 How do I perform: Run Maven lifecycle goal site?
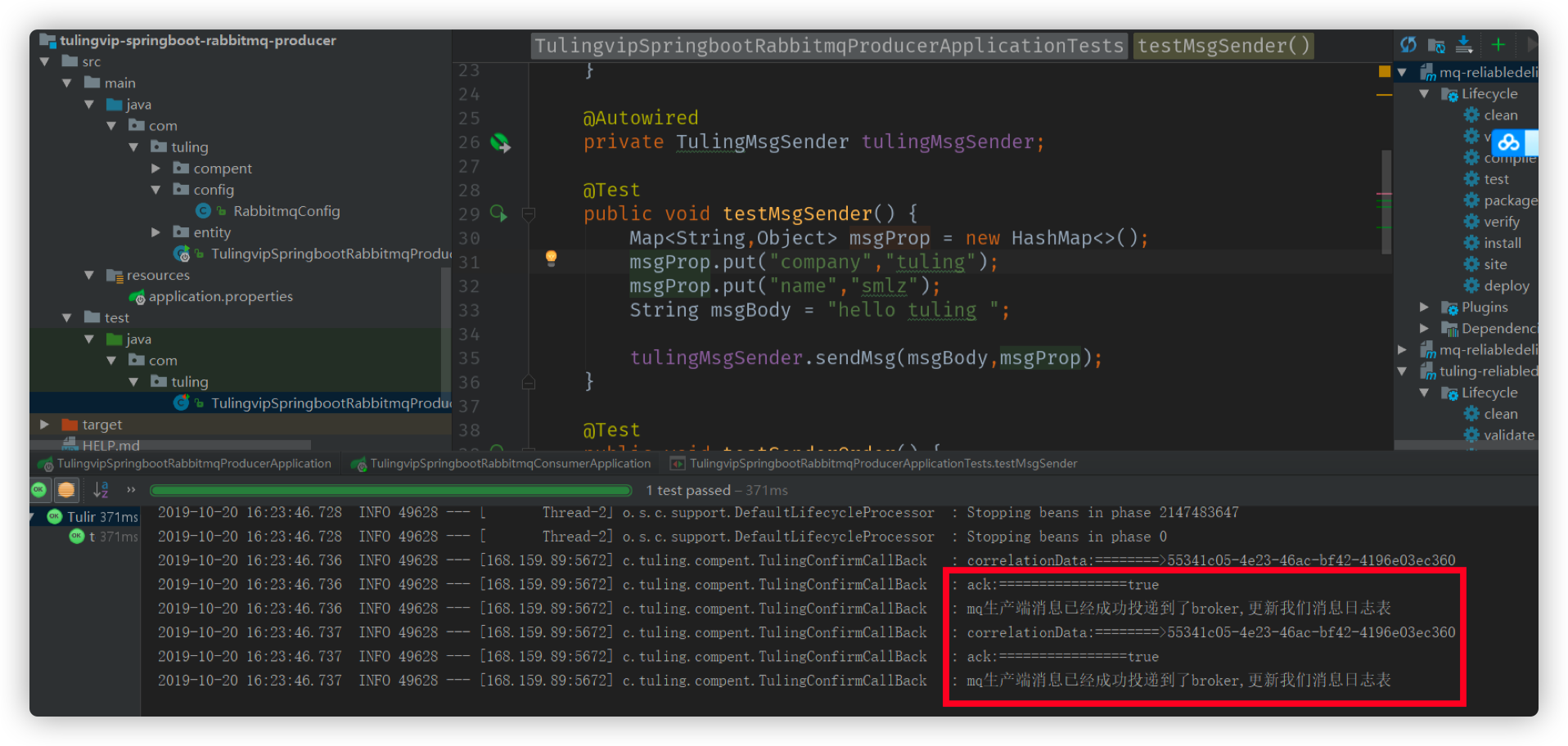coord(1494,264)
